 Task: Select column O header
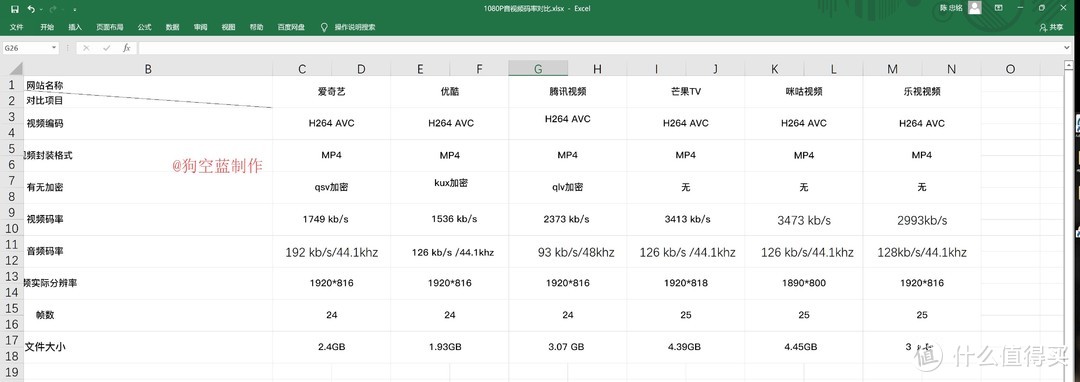tap(1010, 68)
